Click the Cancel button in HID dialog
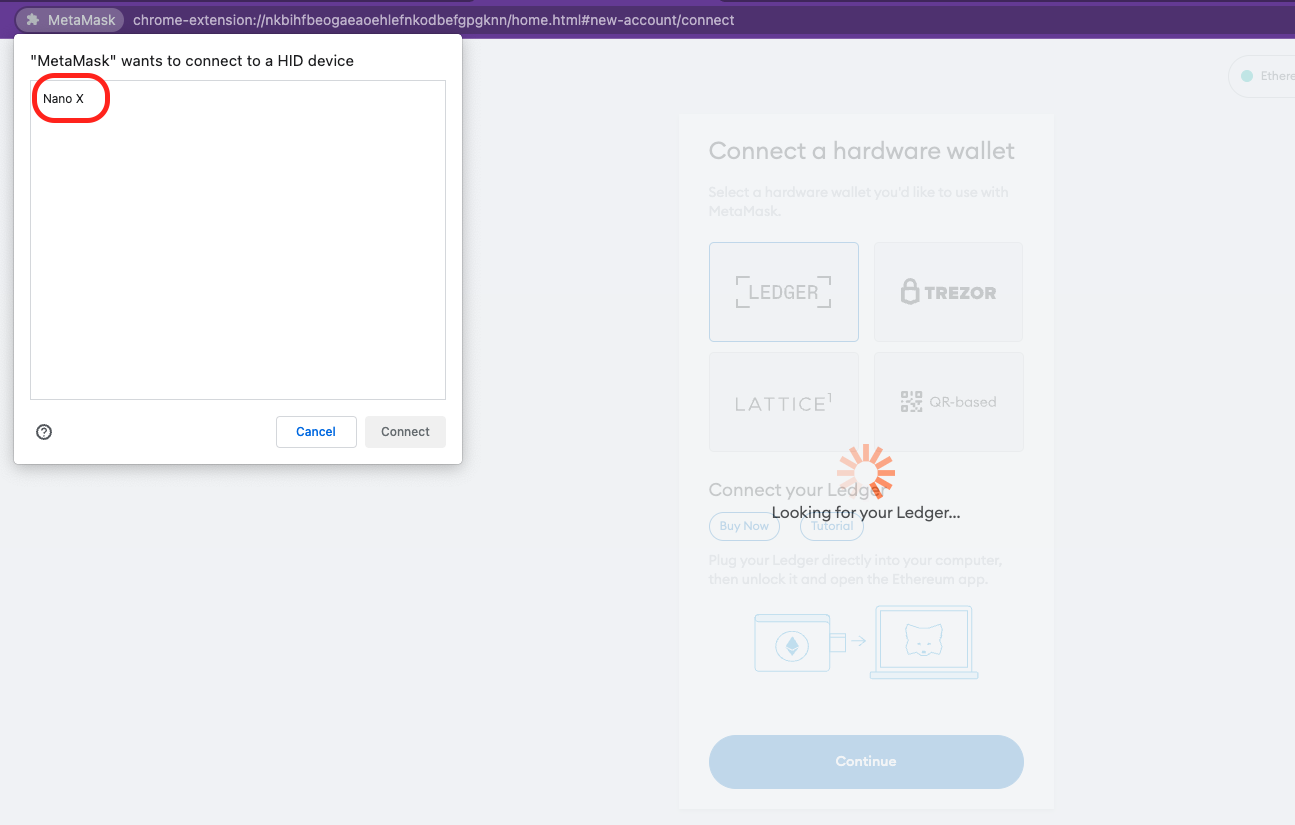 click(x=316, y=432)
